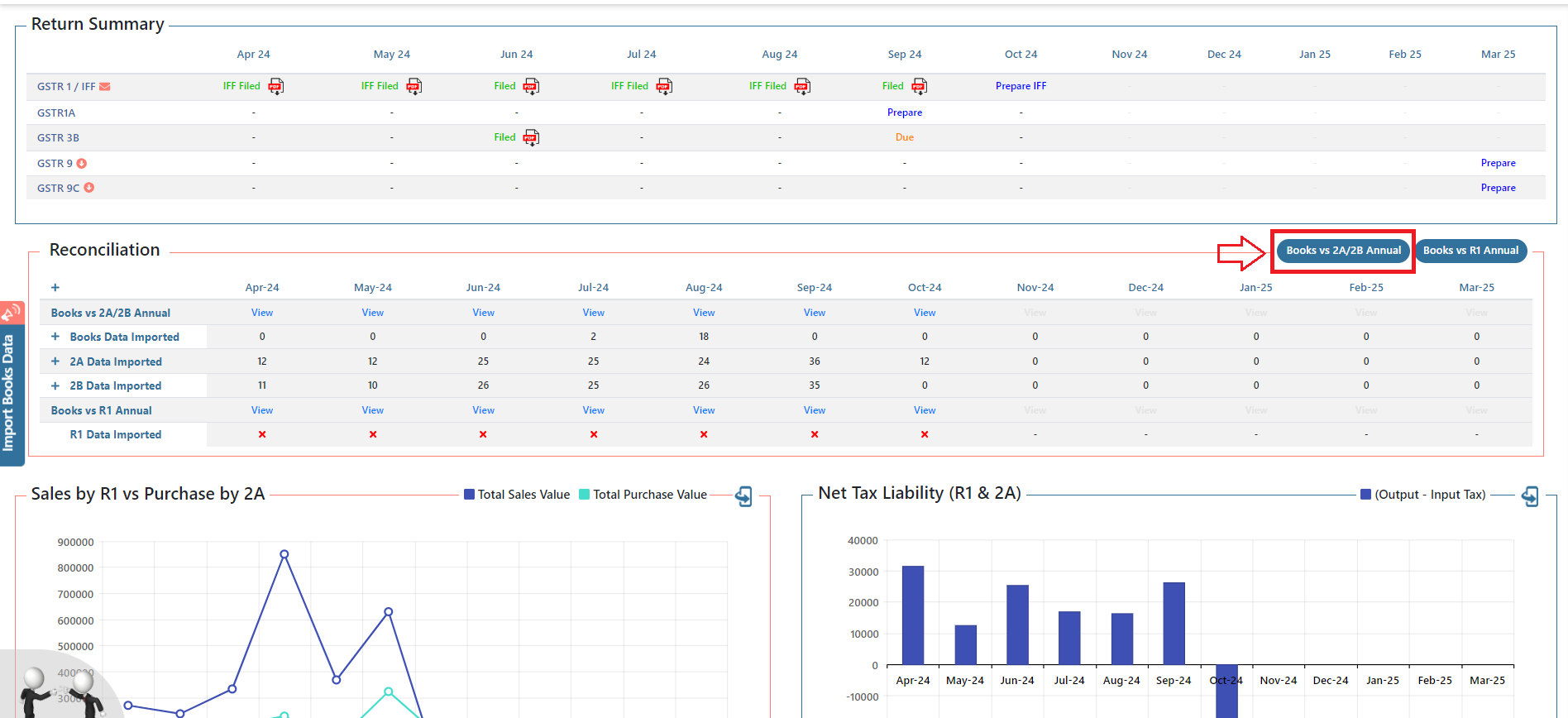Click the R1 Data Imported cross for Jul-24
This screenshot has height=718, width=1568.
tap(594, 434)
